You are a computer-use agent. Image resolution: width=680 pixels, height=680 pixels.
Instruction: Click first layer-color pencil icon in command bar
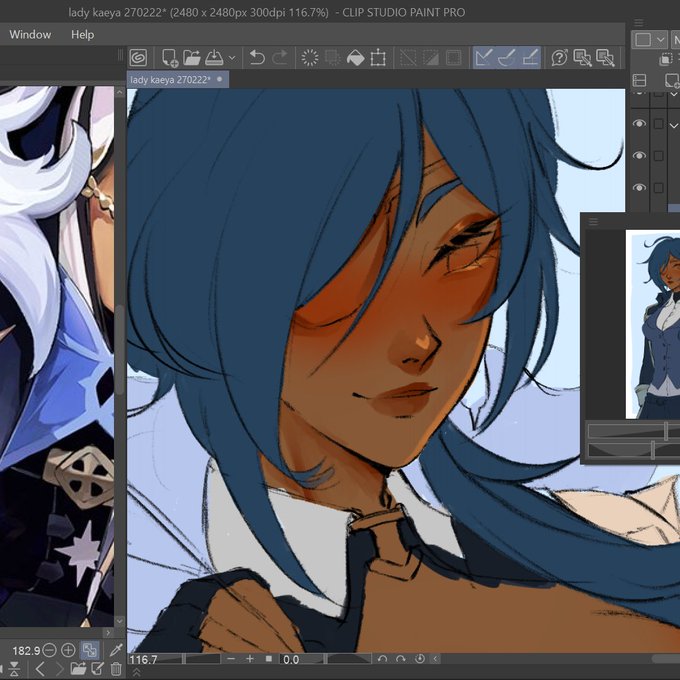582,58
